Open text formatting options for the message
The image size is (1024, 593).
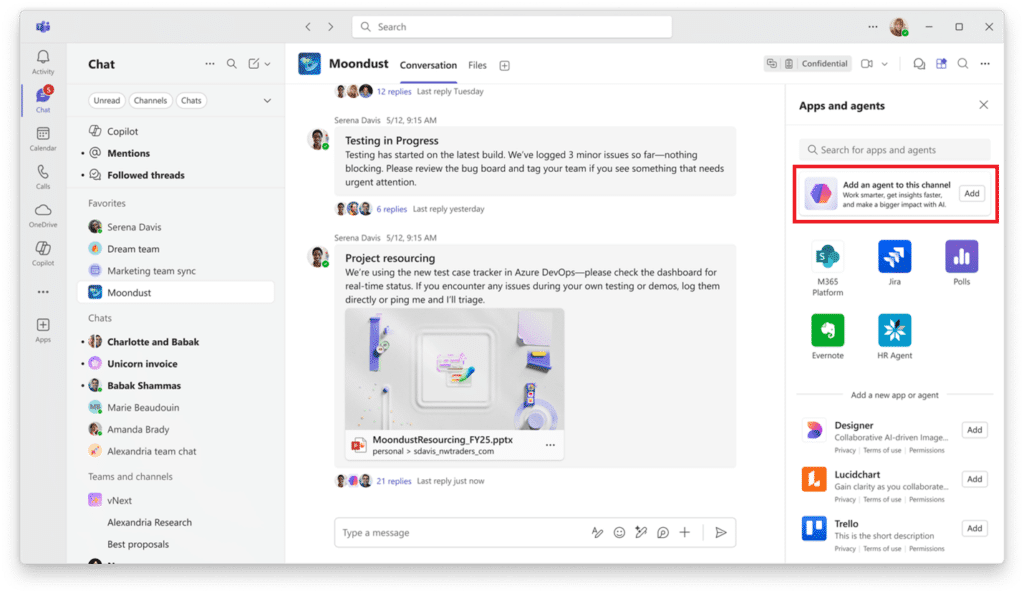click(597, 532)
